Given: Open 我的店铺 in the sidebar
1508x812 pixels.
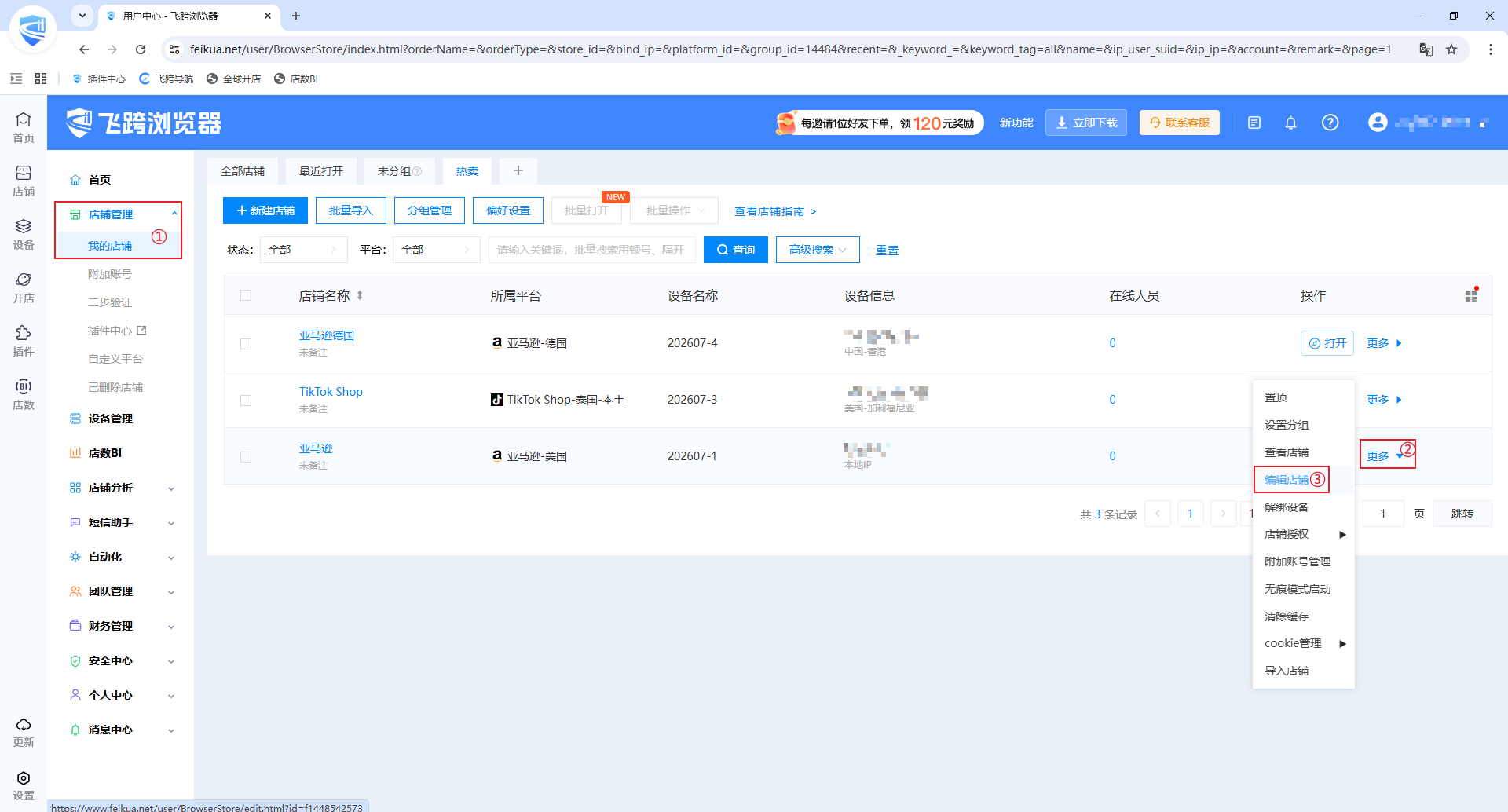Looking at the screenshot, I should click(110, 246).
